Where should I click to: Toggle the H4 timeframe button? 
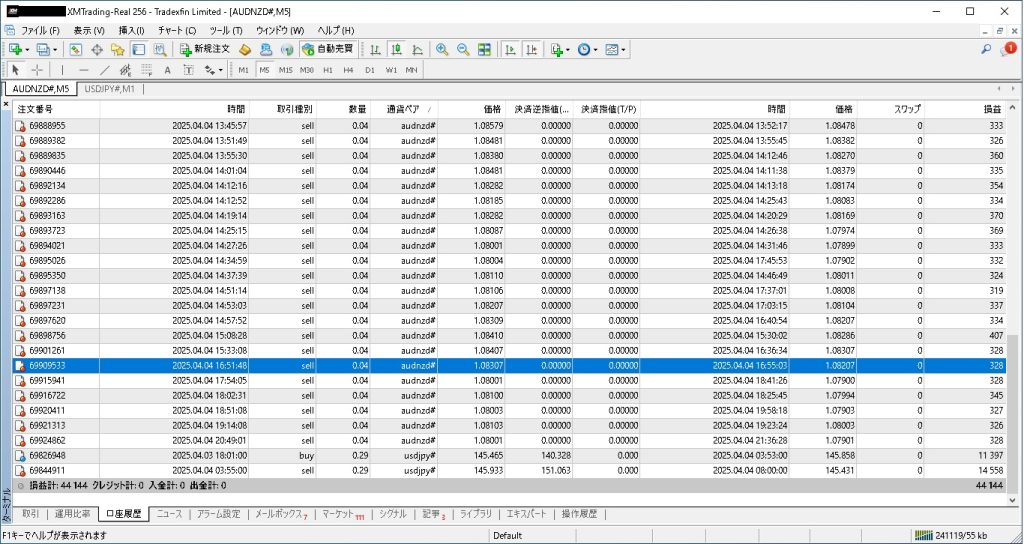(x=348, y=70)
